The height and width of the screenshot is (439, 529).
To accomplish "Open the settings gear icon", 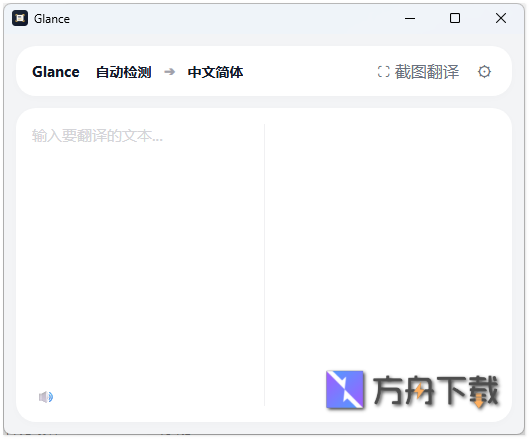I will [x=484, y=72].
